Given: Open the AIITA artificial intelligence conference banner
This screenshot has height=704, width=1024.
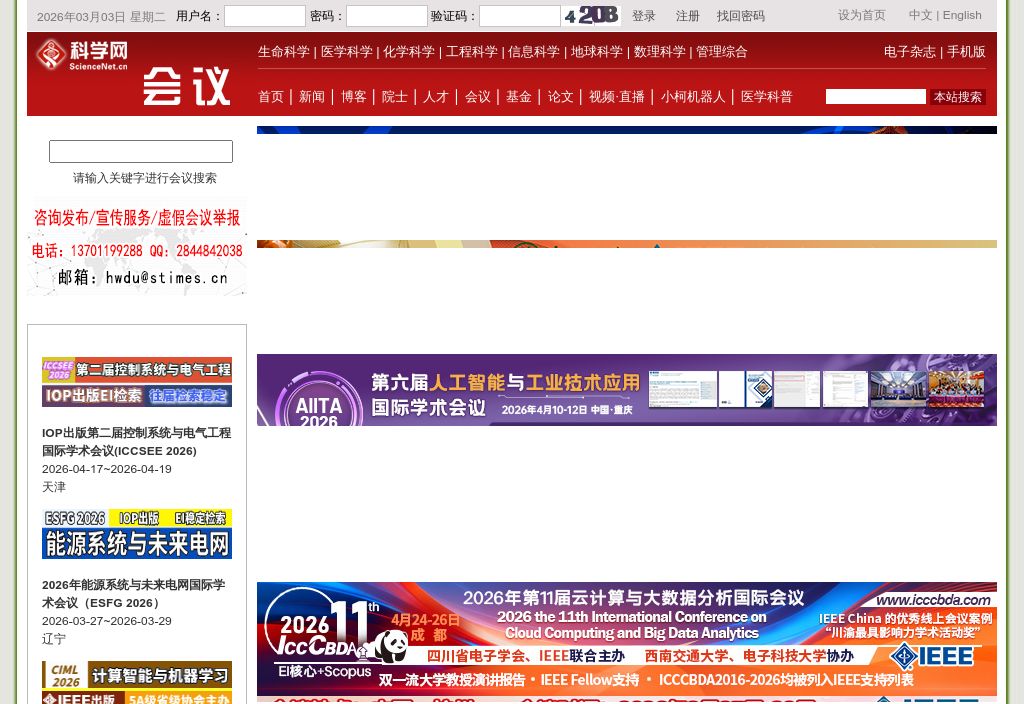Looking at the screenshot, I should pos(627,390).
